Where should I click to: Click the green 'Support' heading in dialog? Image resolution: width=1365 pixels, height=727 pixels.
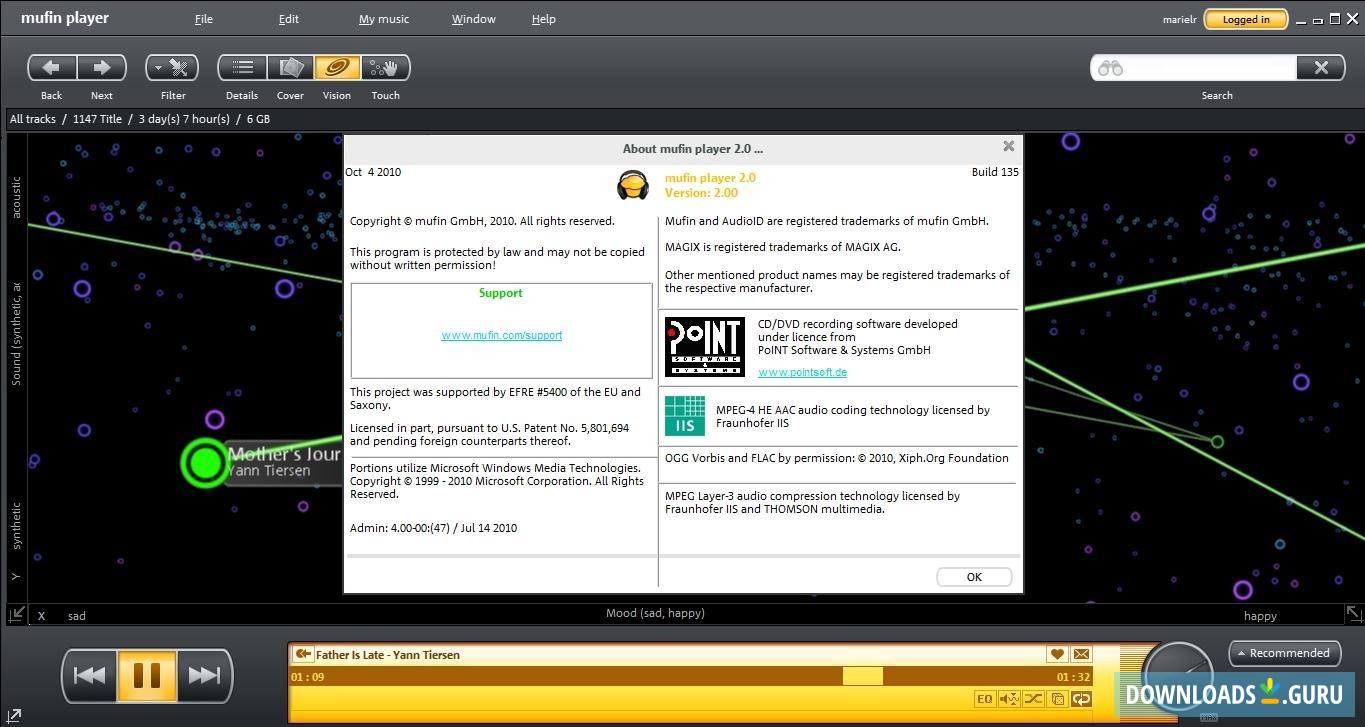coord(501,293)
